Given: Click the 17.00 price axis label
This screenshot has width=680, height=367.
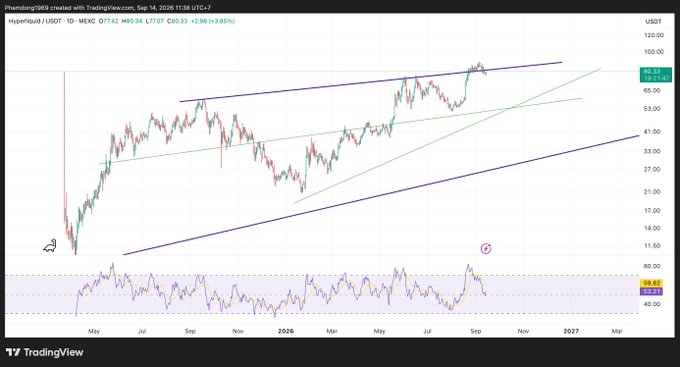Looking at the screenshot, I should [652, 210].
